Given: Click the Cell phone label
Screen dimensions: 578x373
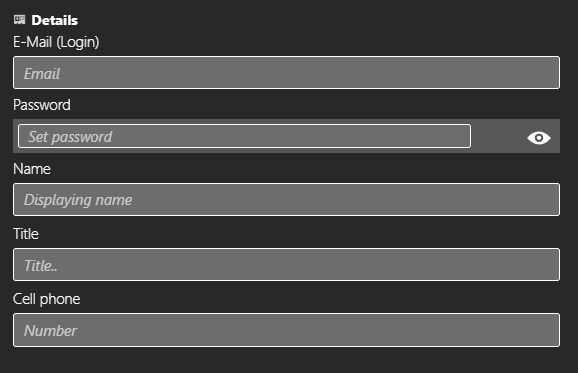Looking at the screenshot, I should point(46,299).
